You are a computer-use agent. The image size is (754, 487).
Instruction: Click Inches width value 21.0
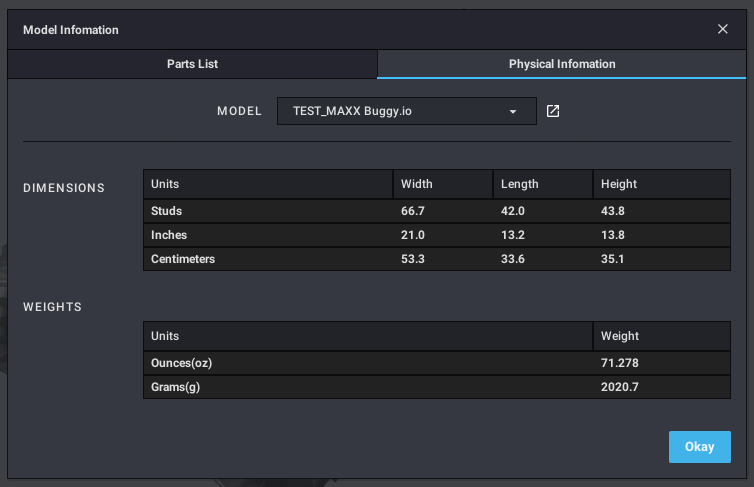pyautogui.click(x=413, y=235)
